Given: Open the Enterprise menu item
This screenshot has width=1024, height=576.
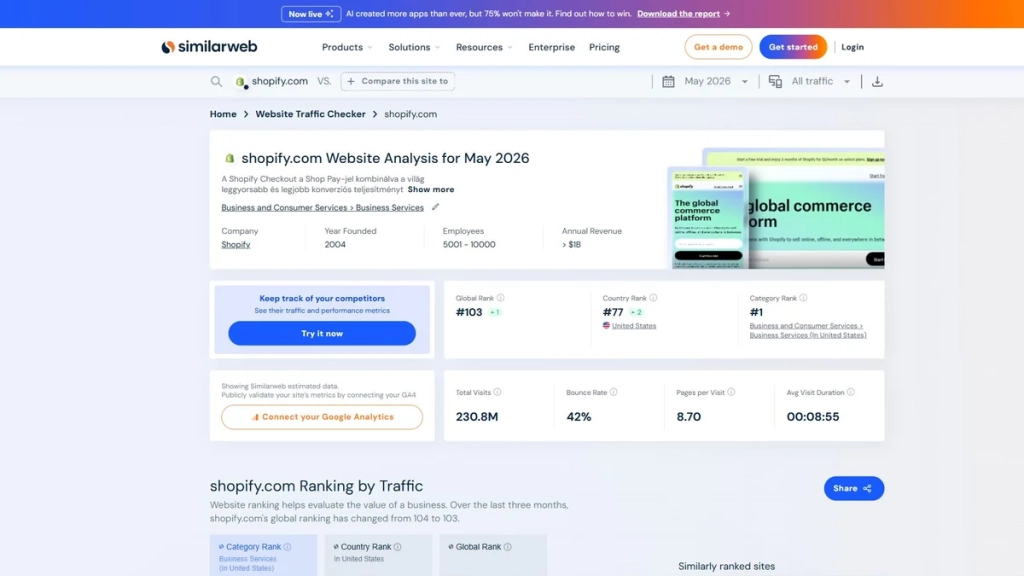Looking at the screenshot, I should (x=551, y=47).
